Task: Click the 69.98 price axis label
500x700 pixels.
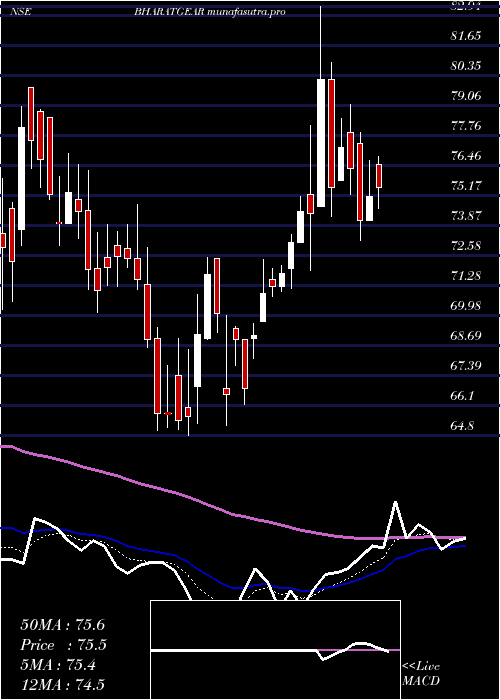Action: tap(466, 305)
